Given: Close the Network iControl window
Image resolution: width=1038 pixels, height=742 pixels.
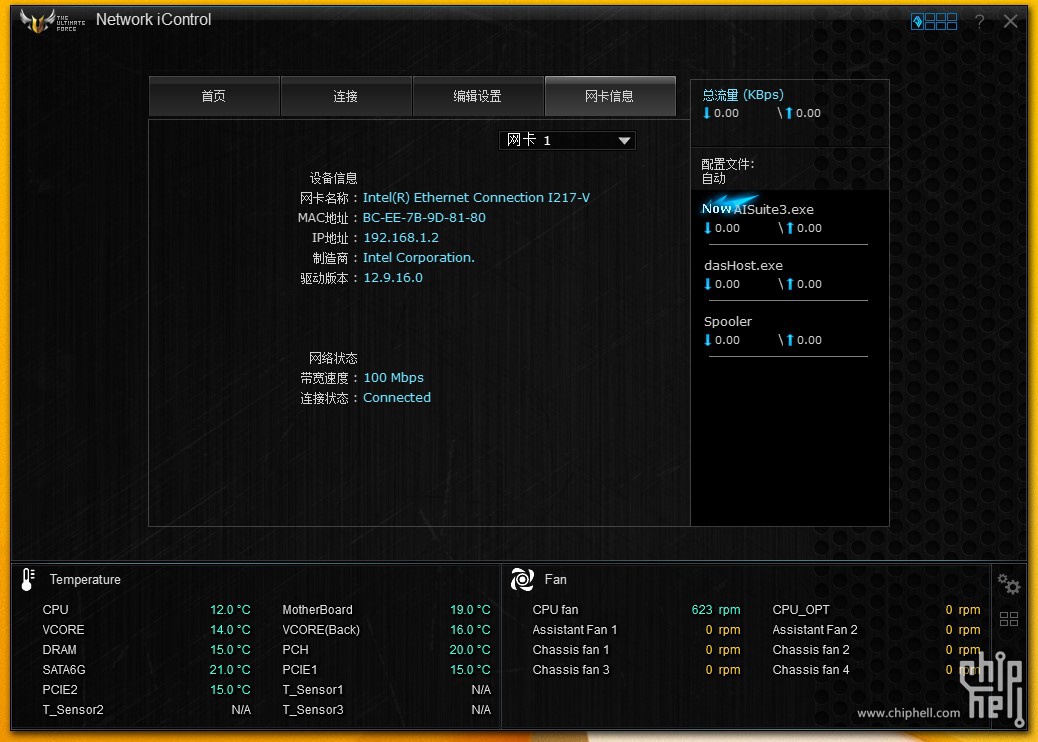Looking at the screenshot, I should 1010,21.
